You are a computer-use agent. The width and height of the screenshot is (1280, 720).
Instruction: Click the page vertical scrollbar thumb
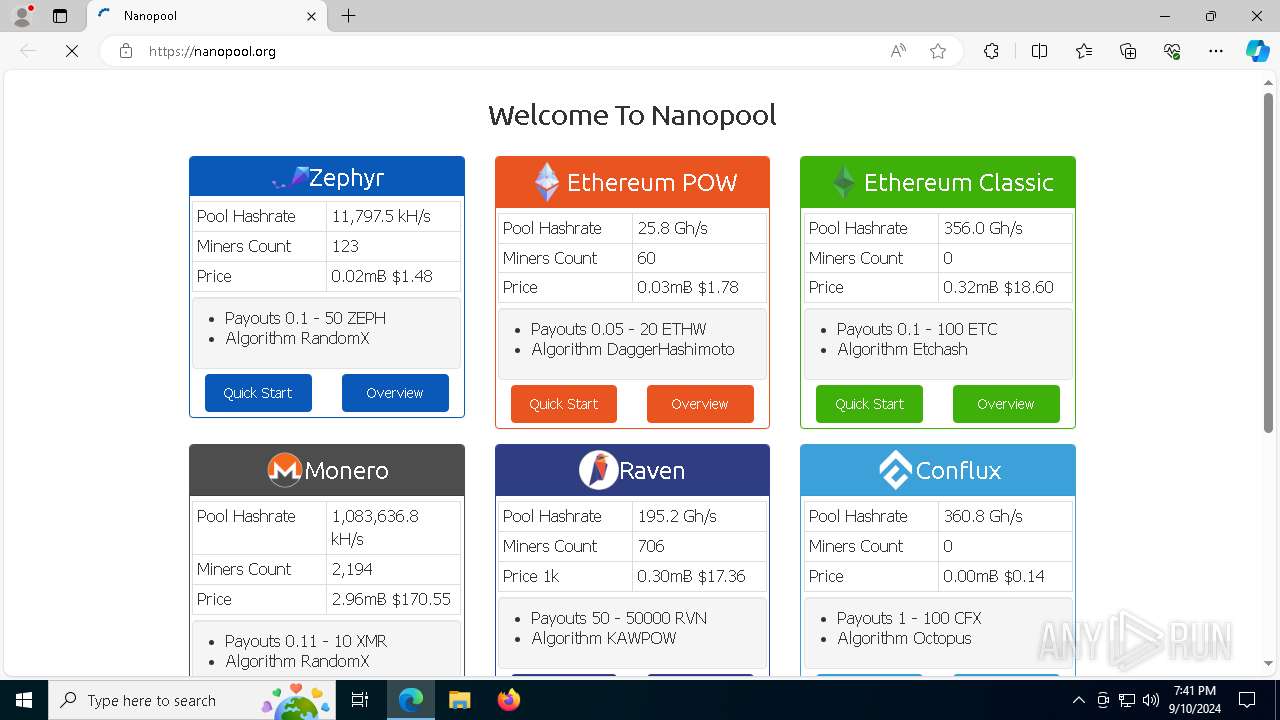tap(1268, 262)
